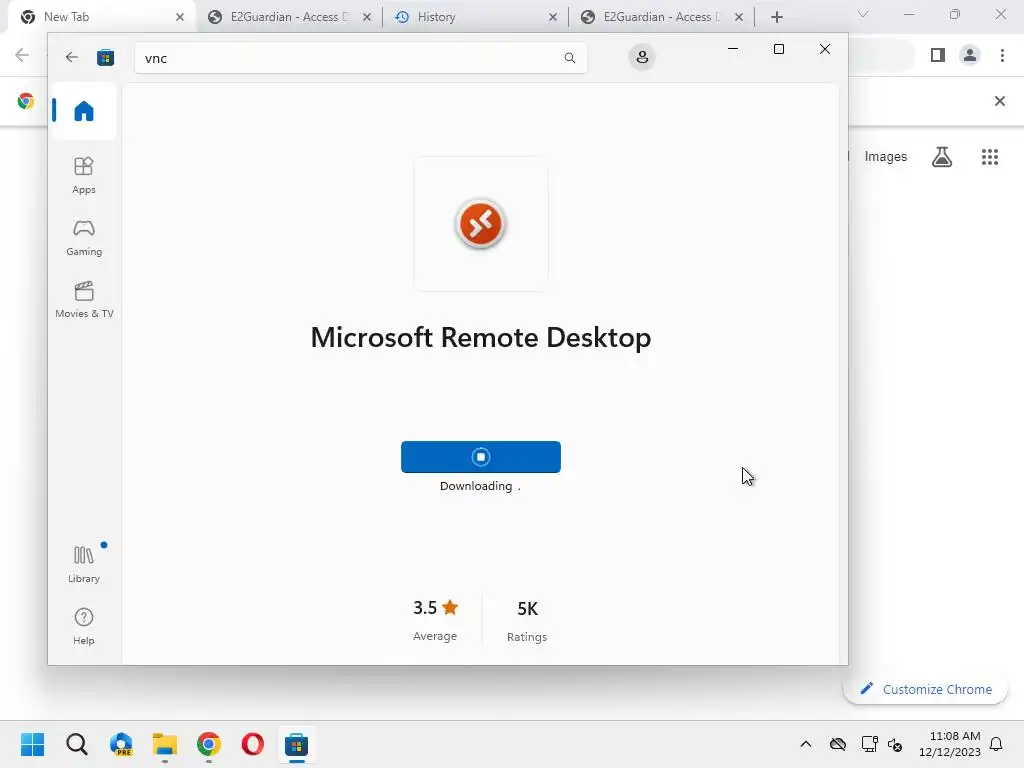Launch Chrome from the taskbar

(x=209, y=744)
